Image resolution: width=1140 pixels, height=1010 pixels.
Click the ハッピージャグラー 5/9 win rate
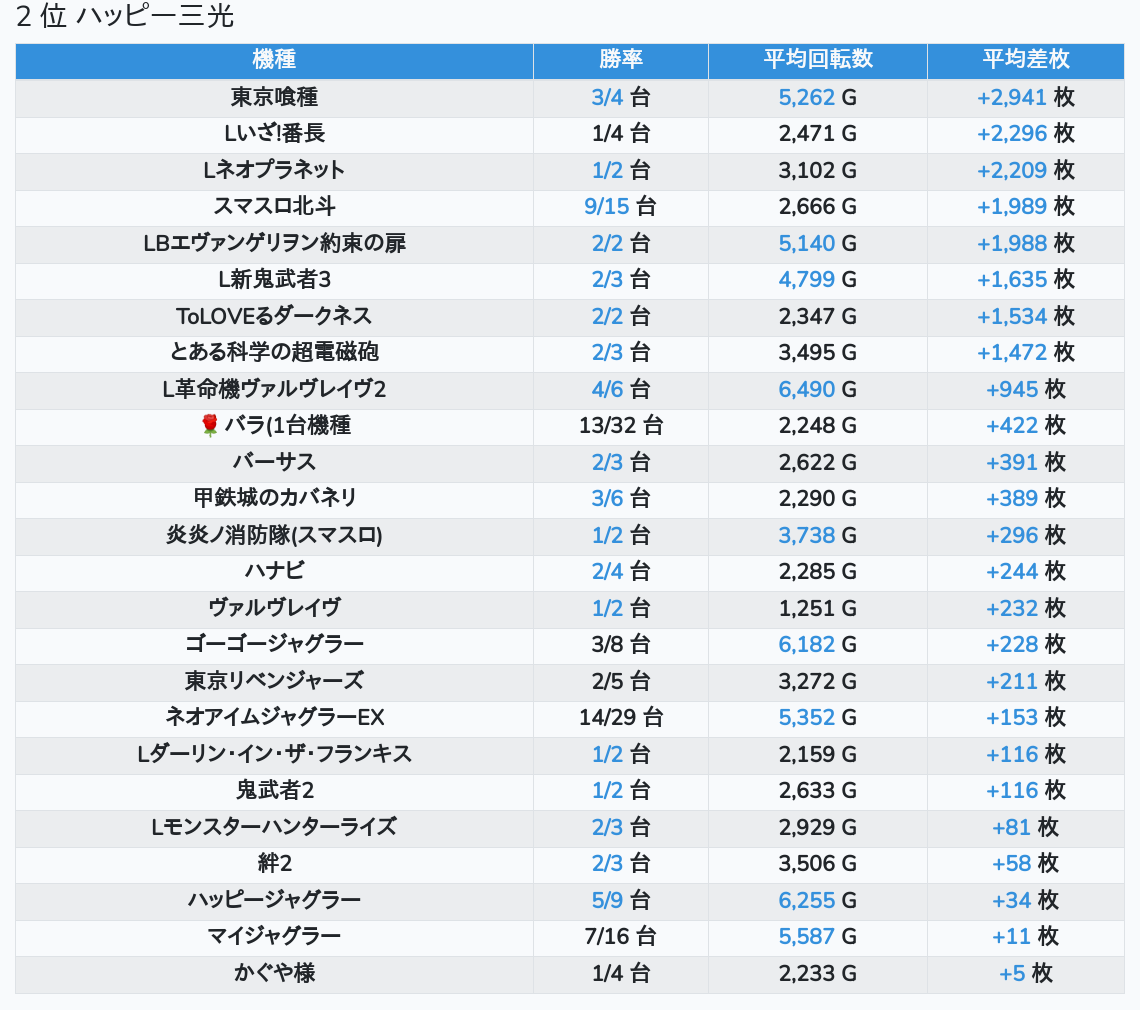(x=607, y=901)
